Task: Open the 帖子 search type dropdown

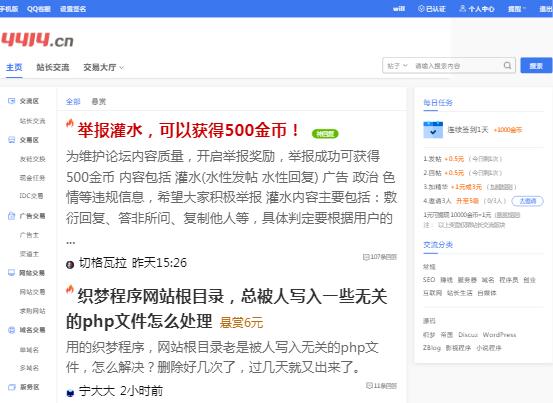Action: pyautogui.click(x=397, y=66)
